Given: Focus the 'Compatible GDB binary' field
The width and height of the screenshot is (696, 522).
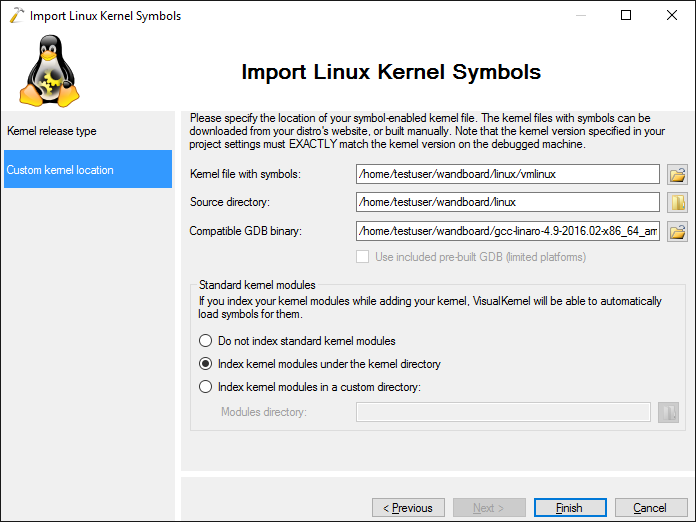Looking at the screenshot, I should coord(508,231).
